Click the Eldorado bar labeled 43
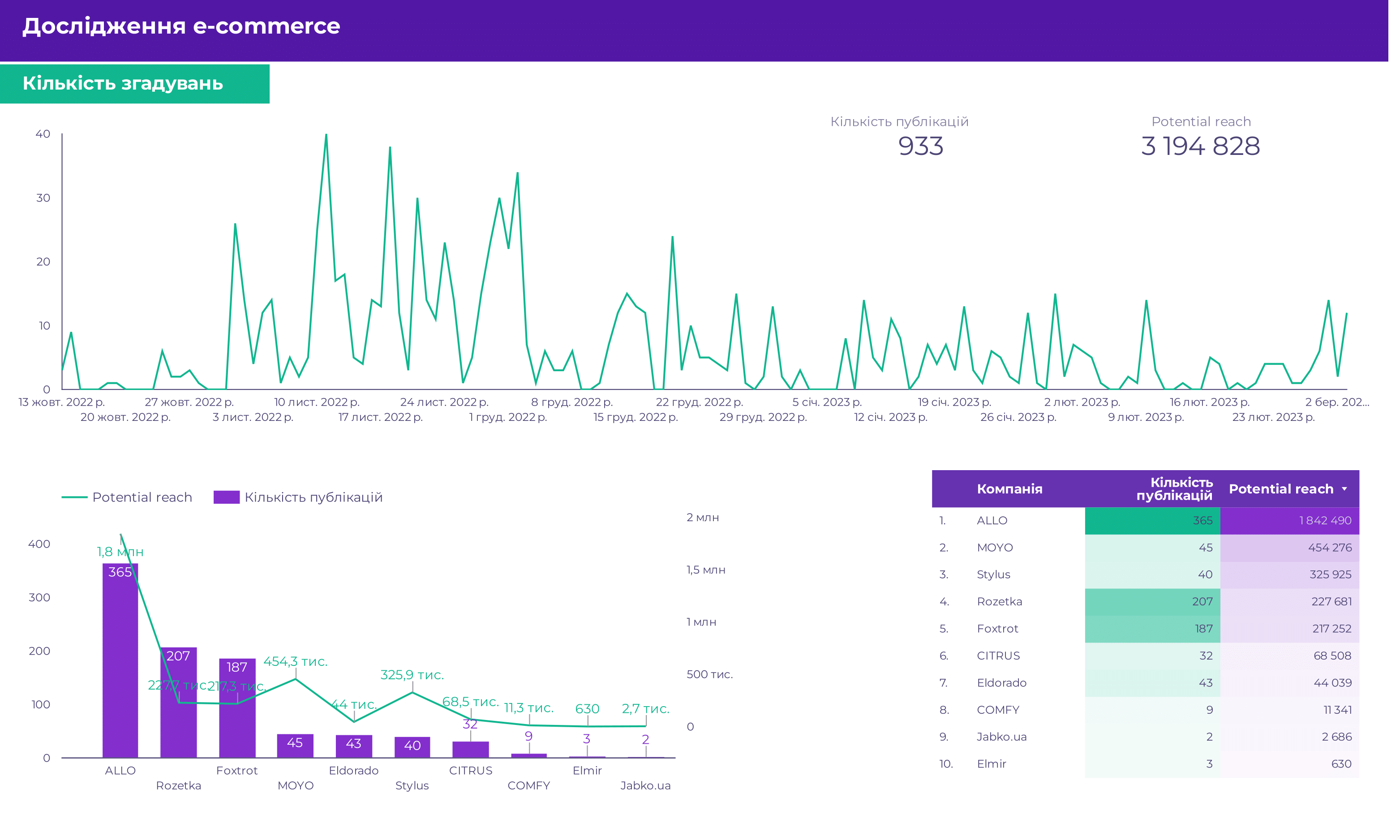This screenshot has width=1400, height=840. 353,746
